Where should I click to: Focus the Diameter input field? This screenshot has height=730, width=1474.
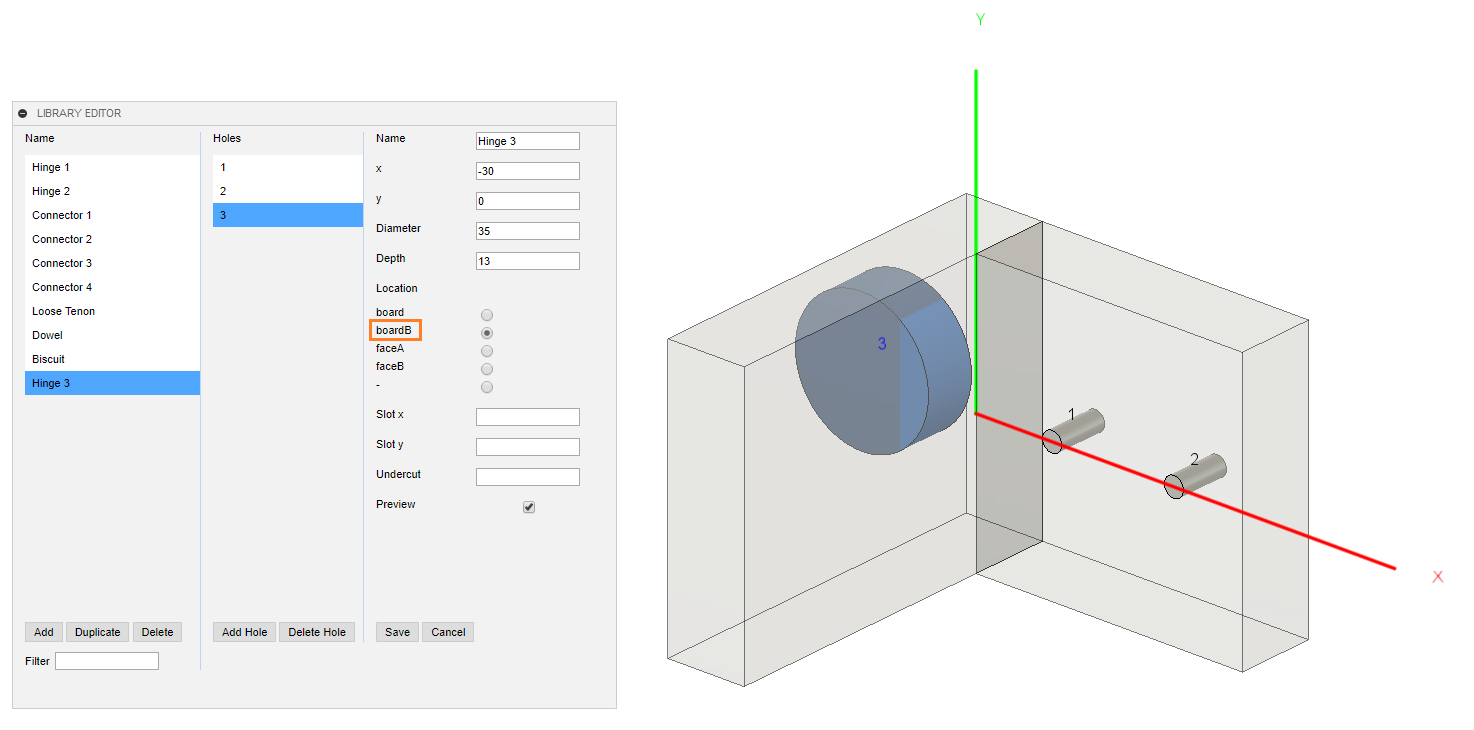(528, 231)
